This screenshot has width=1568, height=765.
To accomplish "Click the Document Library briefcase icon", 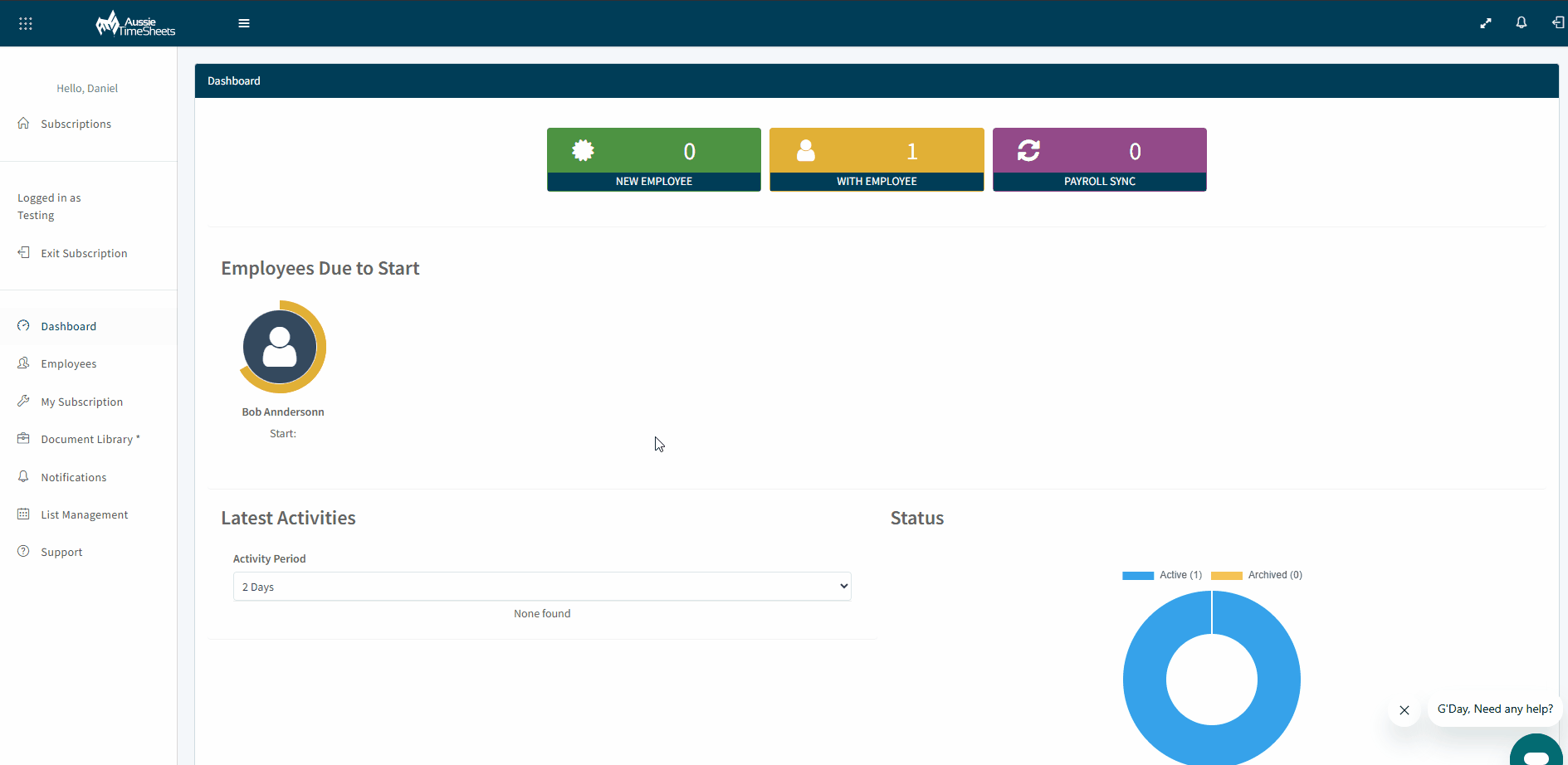I will tap(23, 438).
